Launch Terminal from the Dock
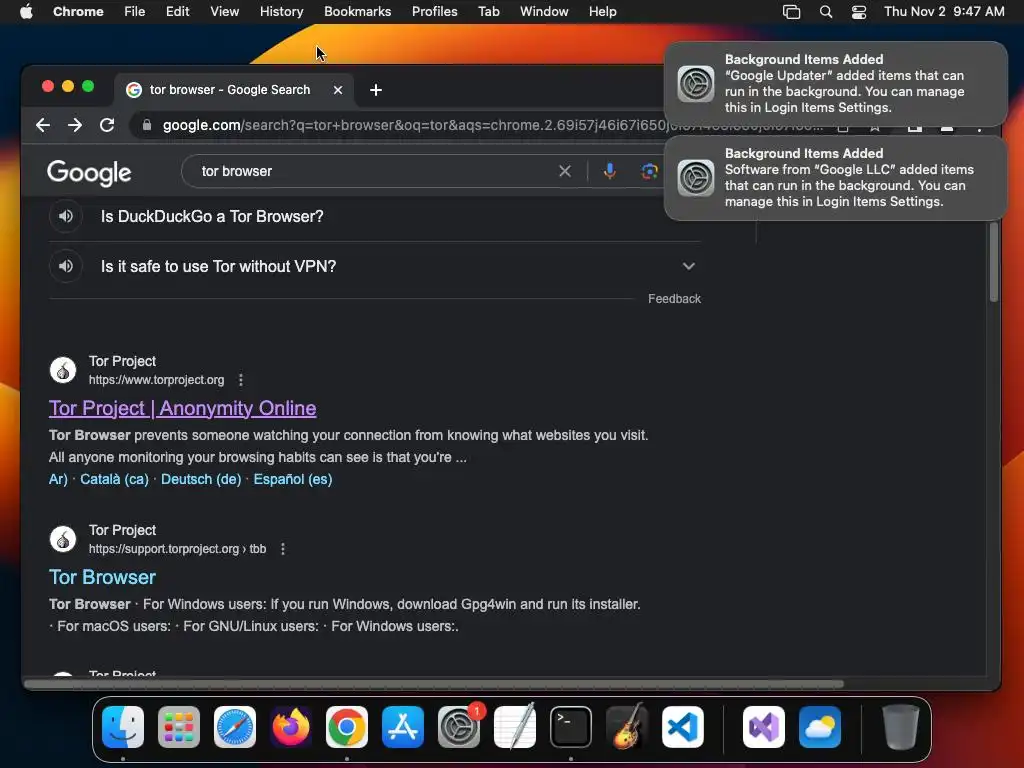The height and width of the screenshot is (768, 1024). click(x=571, y=727)
